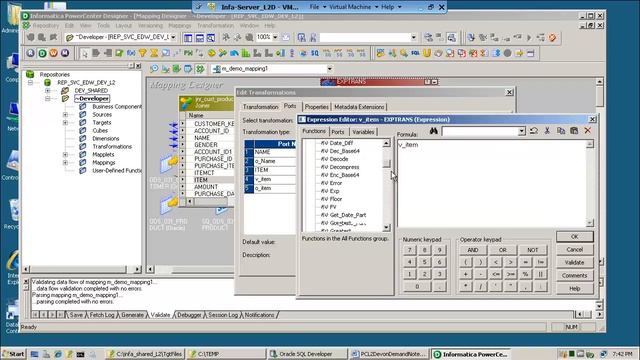
Task: Click the paste icon in Expression Editor
Action: click(x=574, y=131)
